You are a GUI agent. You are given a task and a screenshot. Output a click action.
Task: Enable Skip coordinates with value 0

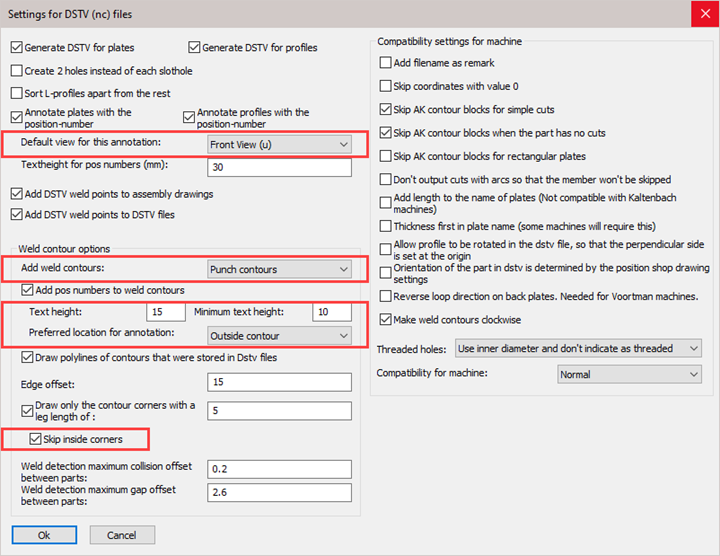[x=386, y=86]
